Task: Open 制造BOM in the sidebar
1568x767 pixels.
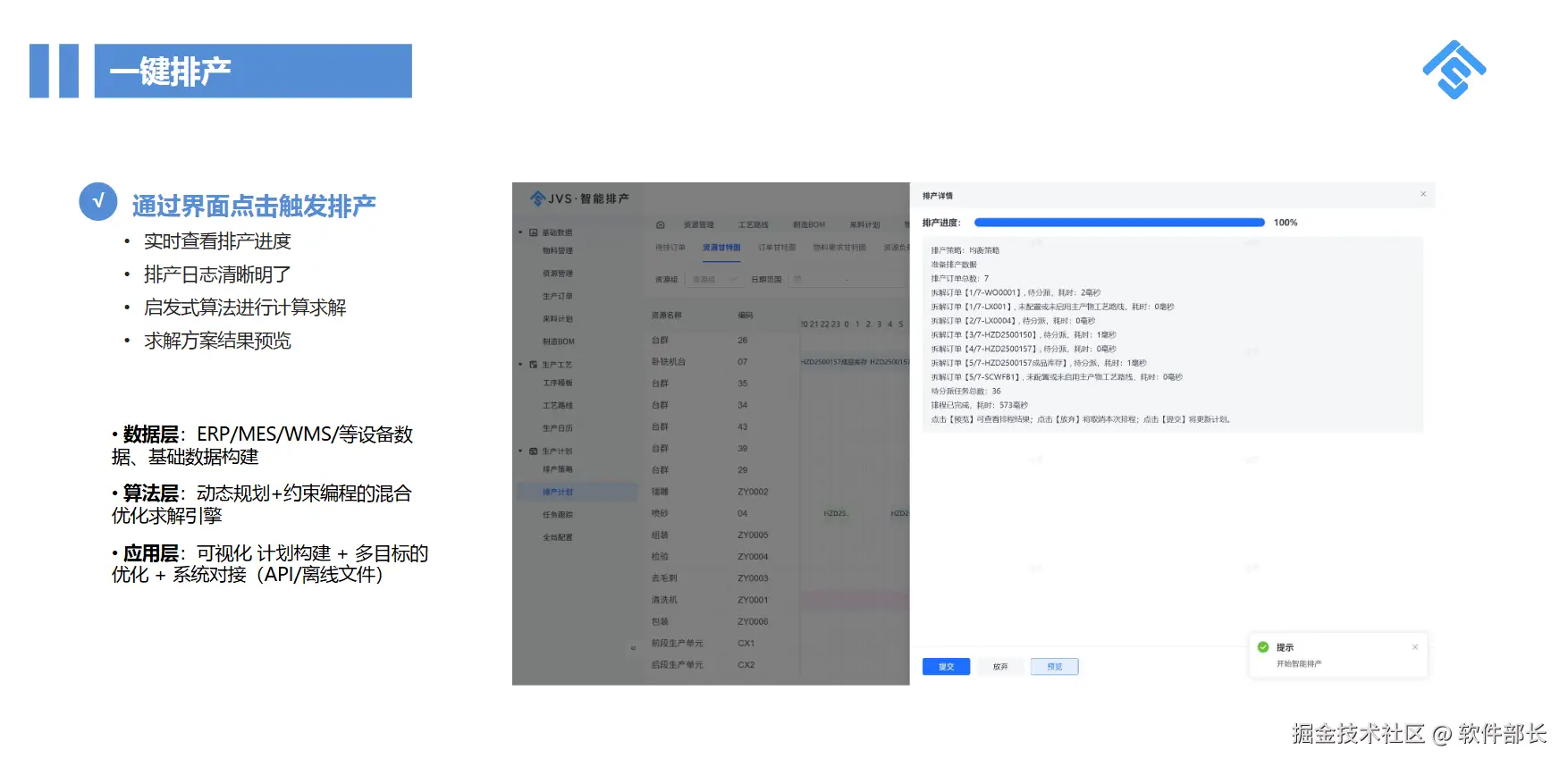Action: (x=559, y=341)
